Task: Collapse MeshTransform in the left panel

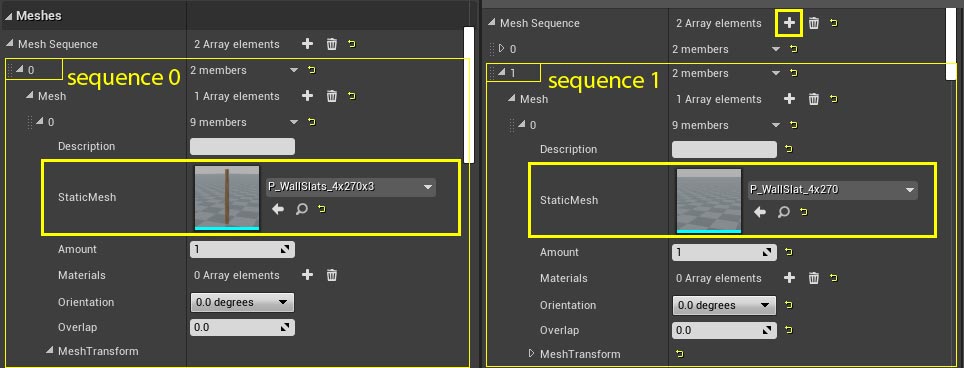Action: pos(50,351)
